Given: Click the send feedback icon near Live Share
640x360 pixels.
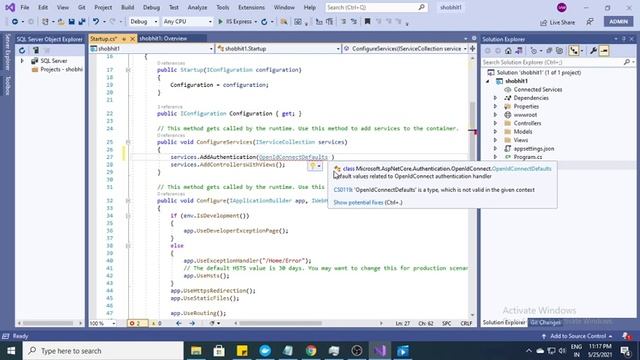Looking at the screenshot, I should 590,22.
